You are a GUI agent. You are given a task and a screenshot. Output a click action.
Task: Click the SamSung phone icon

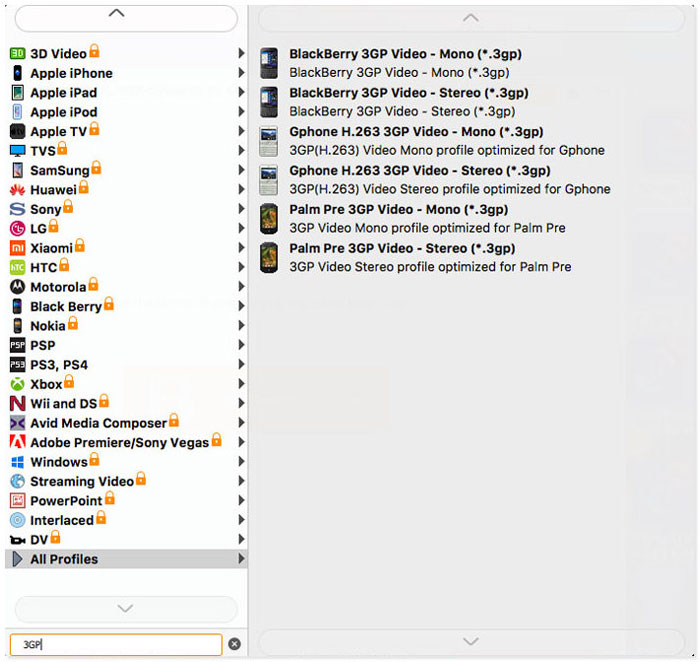pyautogui.click(x=17, y=170)
